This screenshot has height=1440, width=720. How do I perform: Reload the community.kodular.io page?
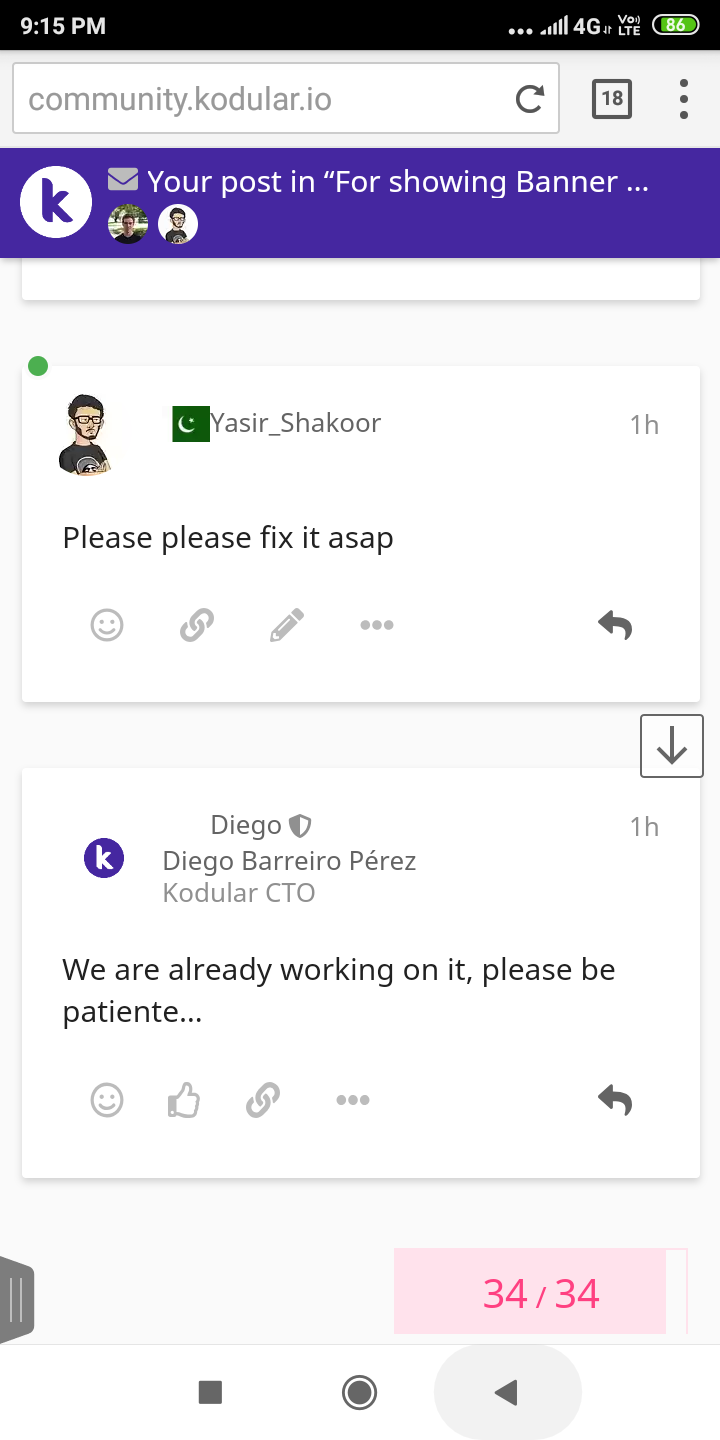(x=529, y=98)
